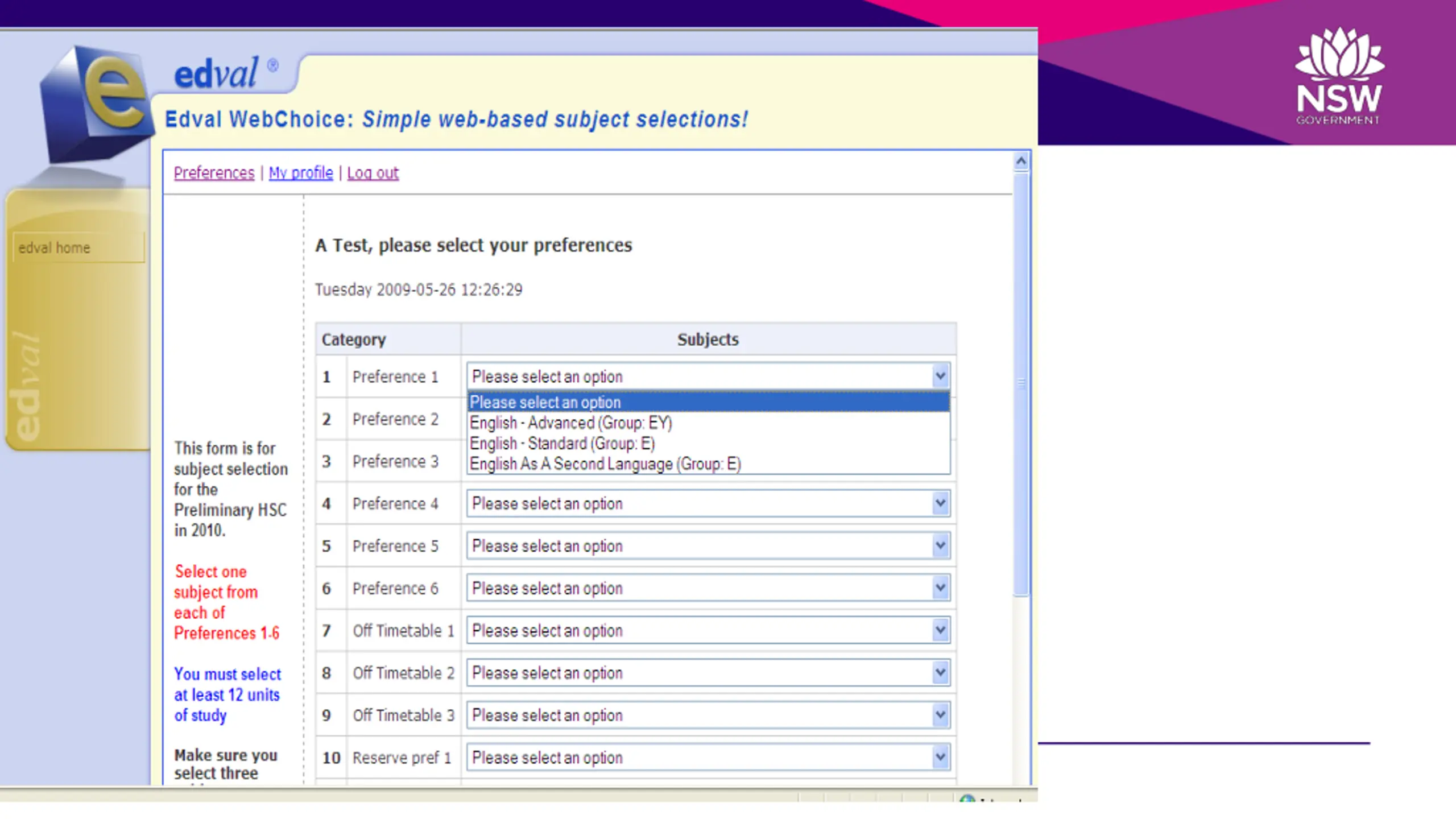Open the Preferences link
Screen dimensions: 1456x819
[x=214, y=172]
